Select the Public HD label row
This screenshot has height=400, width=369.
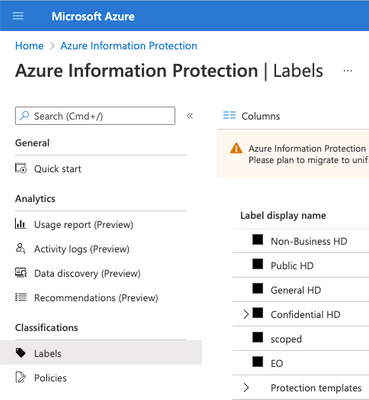pyautogui.click(x=301, y=265)
